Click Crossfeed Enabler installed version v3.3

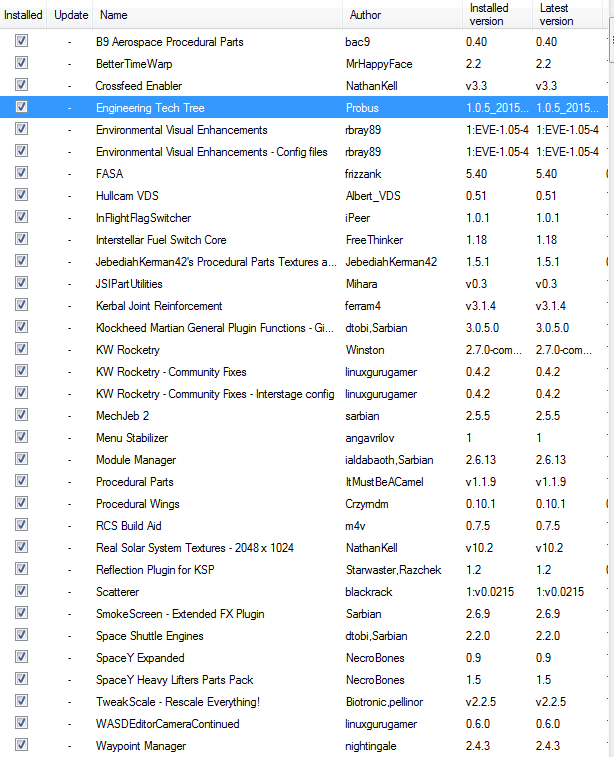pyautogui.click(x=476, y=86)
